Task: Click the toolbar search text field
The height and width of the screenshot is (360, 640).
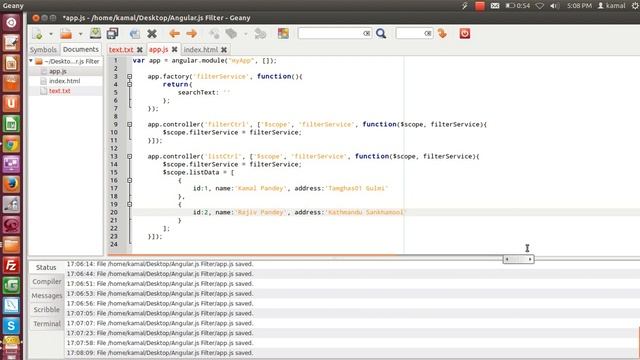Action: (x=330, y=33)
